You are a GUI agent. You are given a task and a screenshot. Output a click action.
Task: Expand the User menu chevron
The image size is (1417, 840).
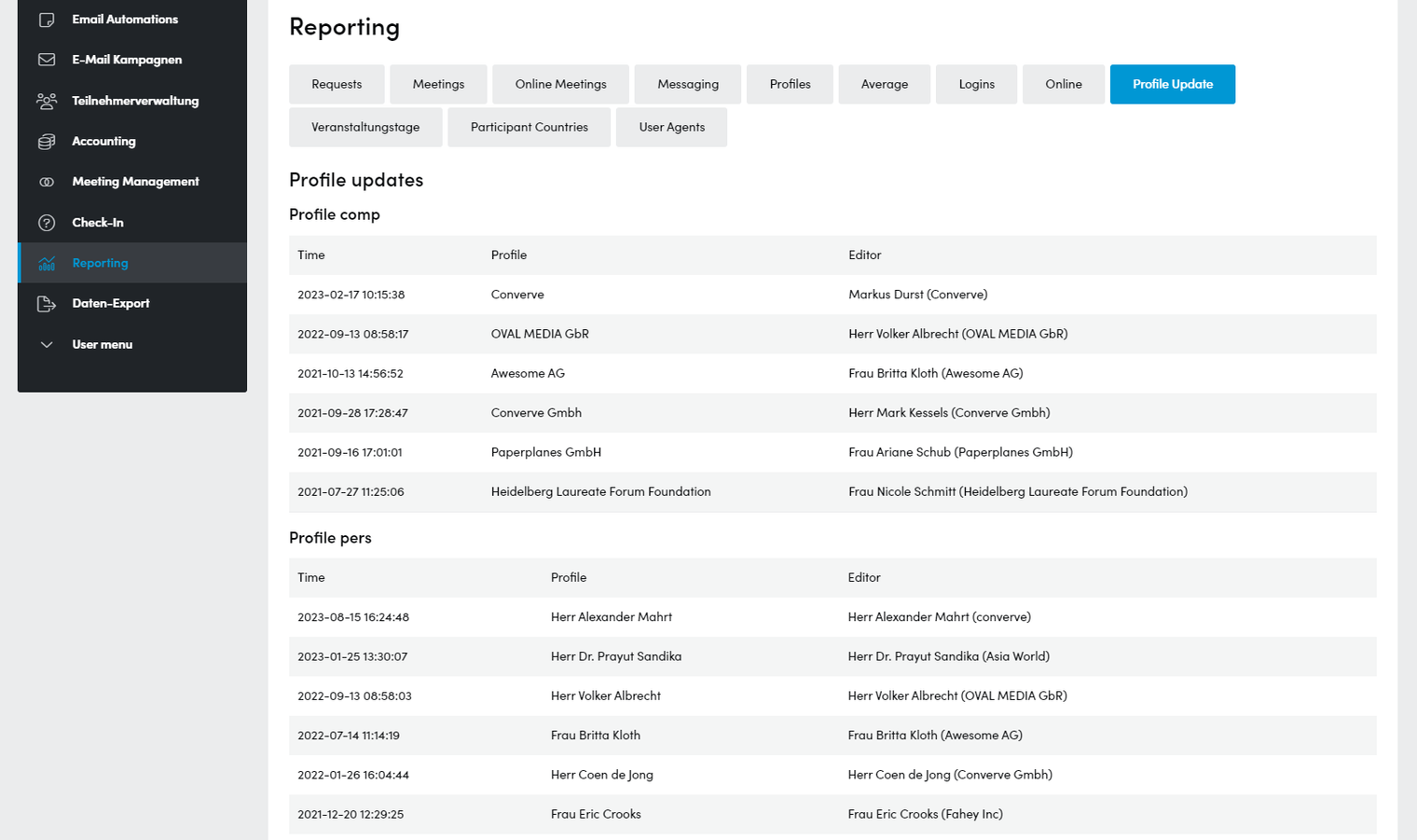(x=47, y=345)
